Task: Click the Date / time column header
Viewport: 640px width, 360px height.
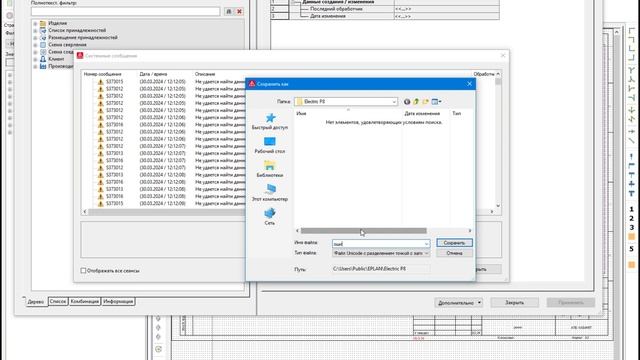Action: point(153,74)
